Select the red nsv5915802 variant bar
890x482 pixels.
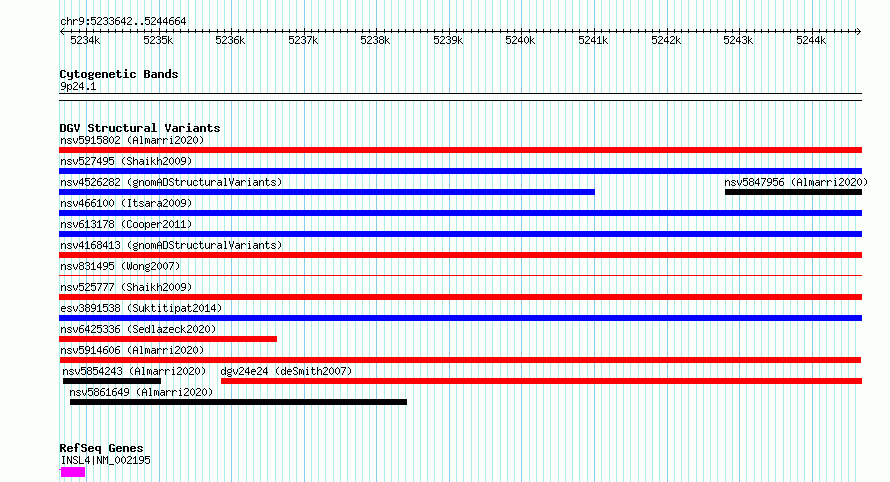point(460,150)
